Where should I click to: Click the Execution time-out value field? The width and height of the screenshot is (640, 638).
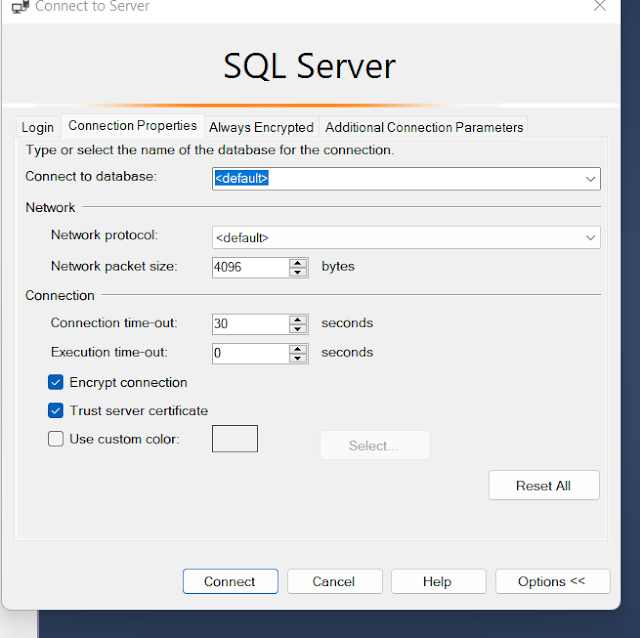[250, 353]
